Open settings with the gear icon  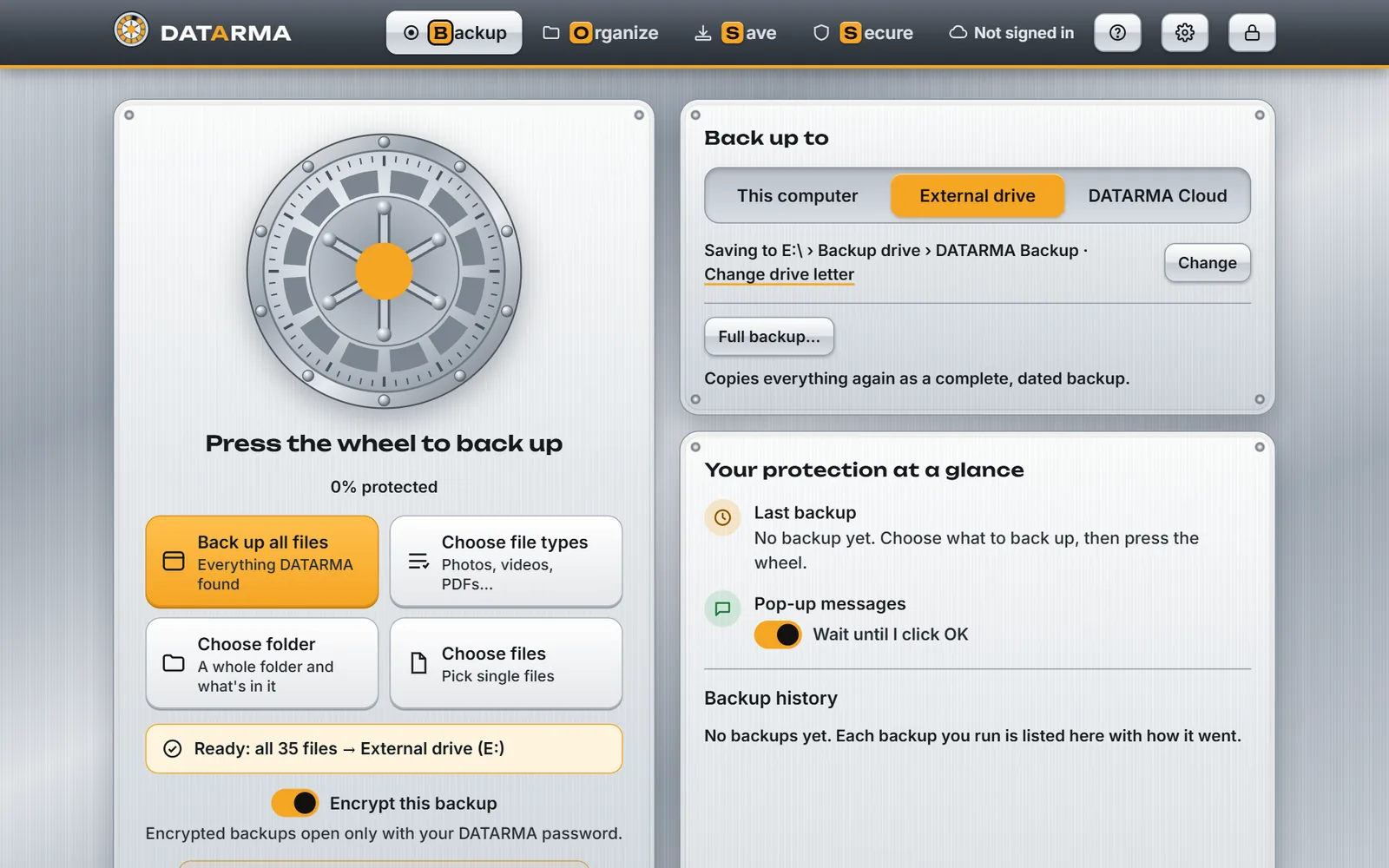tap(1185, 33)
